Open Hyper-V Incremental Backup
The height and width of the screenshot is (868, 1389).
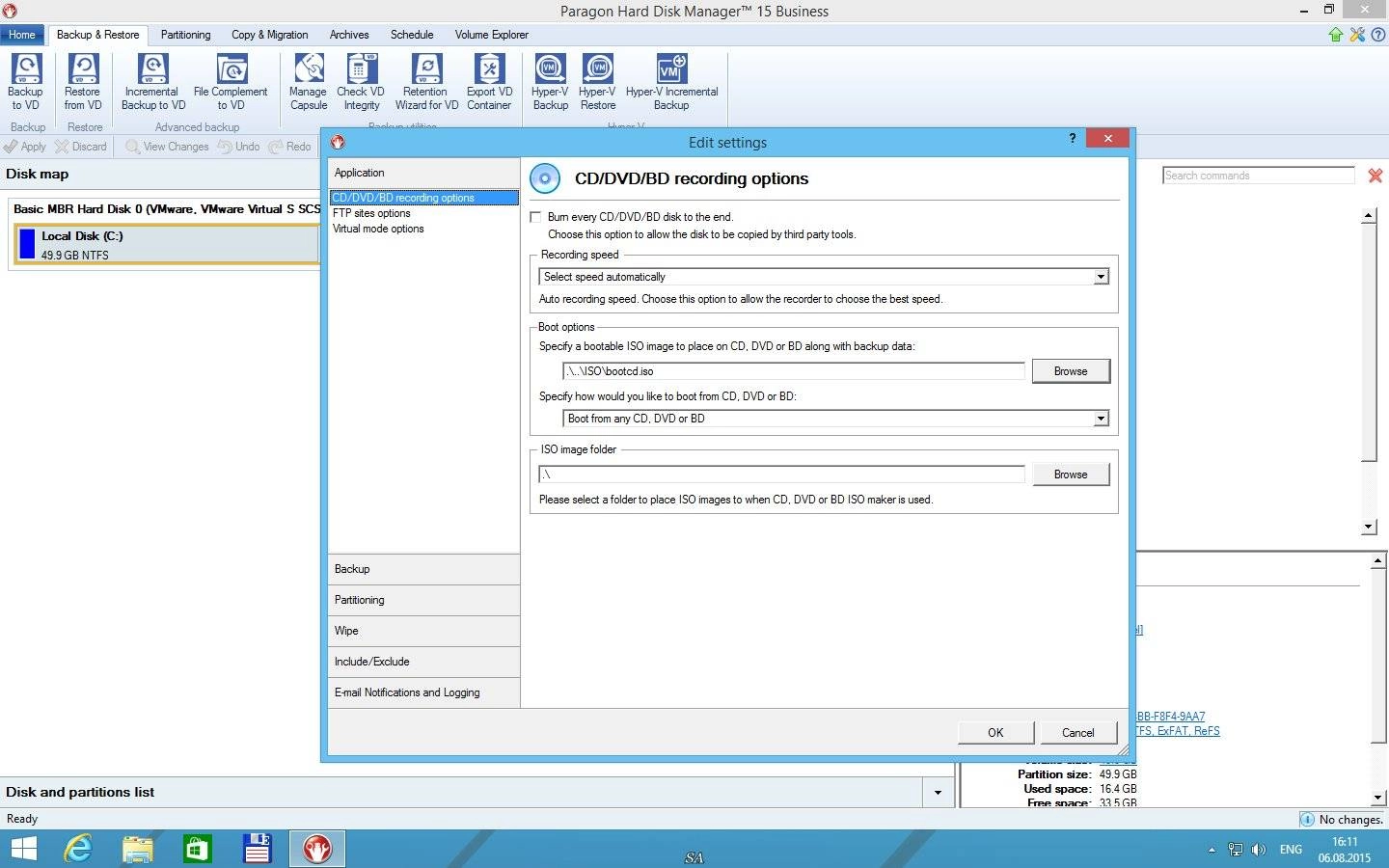(671, 82)
